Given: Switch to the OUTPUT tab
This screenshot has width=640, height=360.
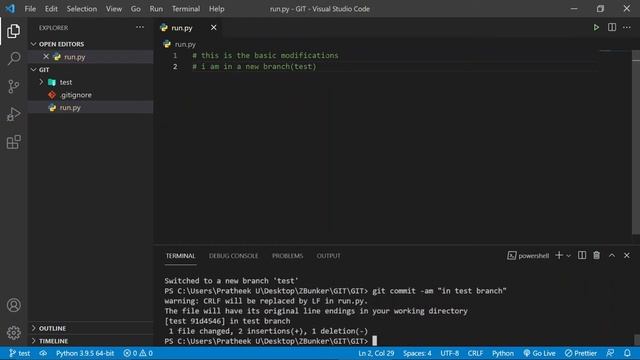Looking at the screenshot, I should 329,256.
